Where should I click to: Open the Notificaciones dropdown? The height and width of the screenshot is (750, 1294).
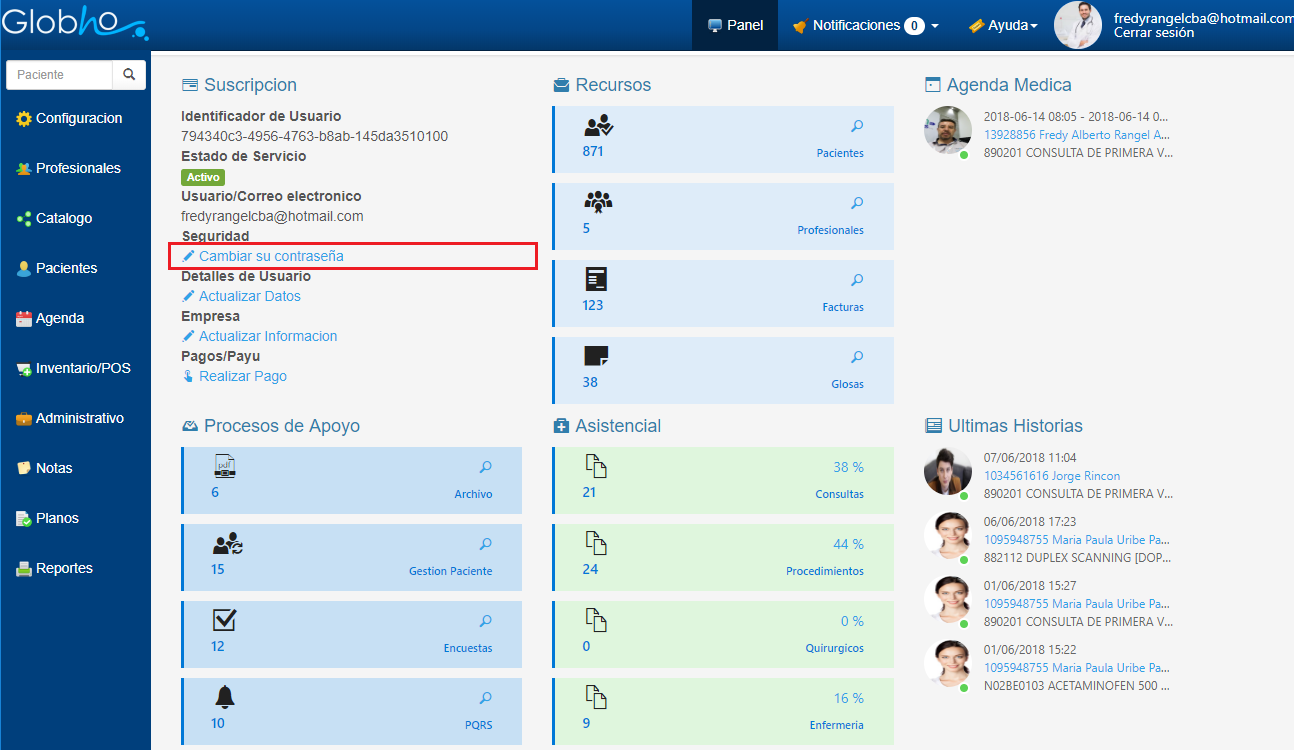tap(865, 26)
